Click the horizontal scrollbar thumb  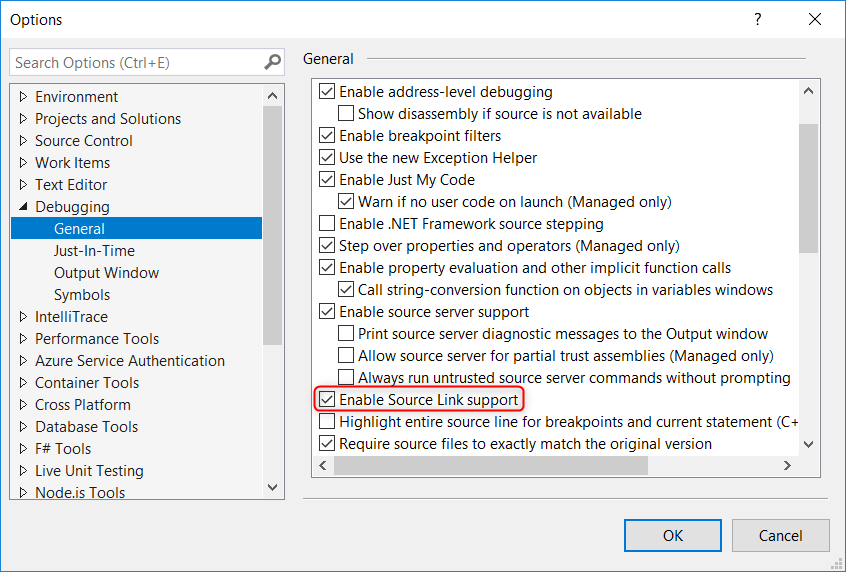490,466
